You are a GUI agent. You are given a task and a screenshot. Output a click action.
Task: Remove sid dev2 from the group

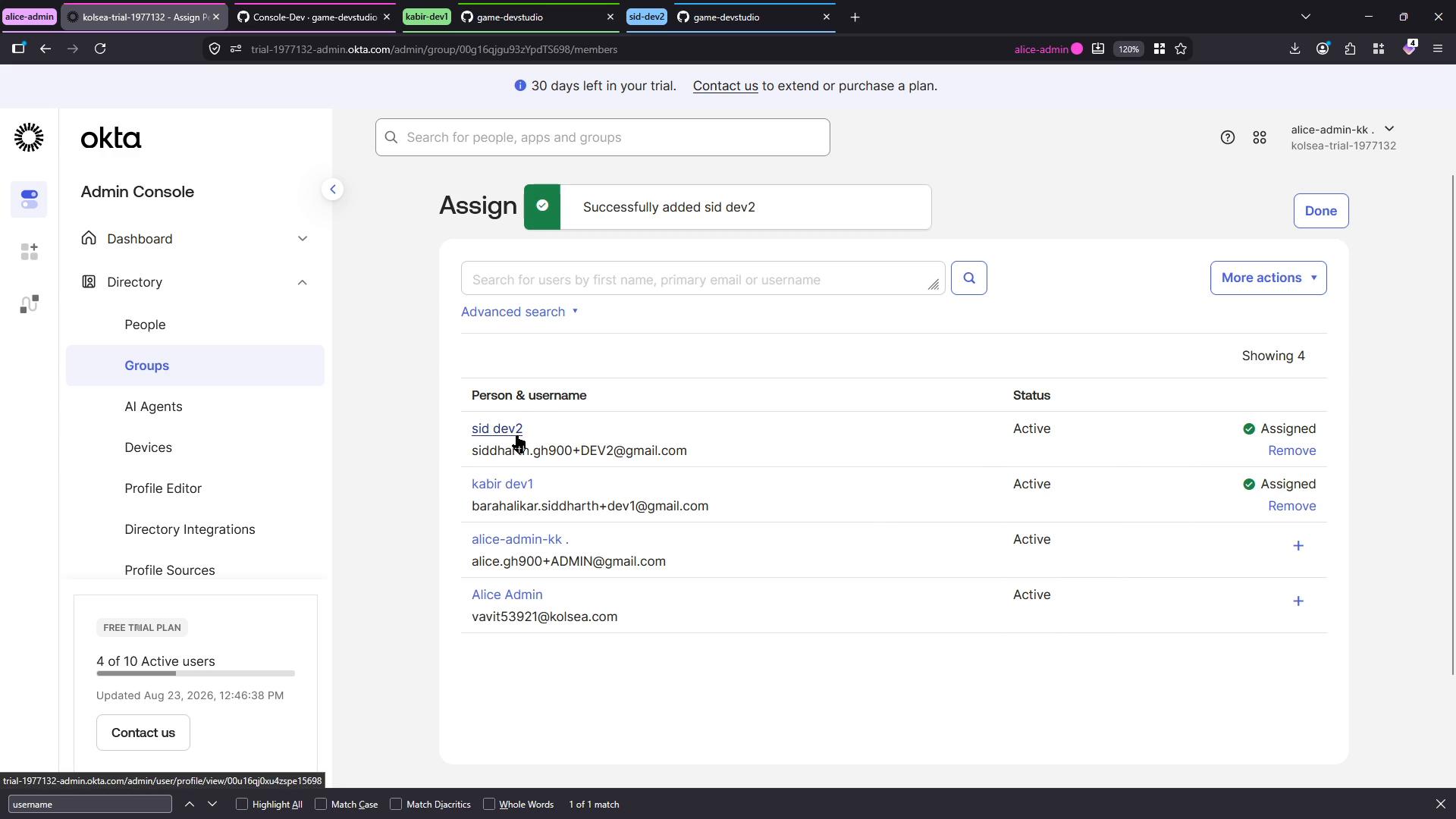(1291, 450)
